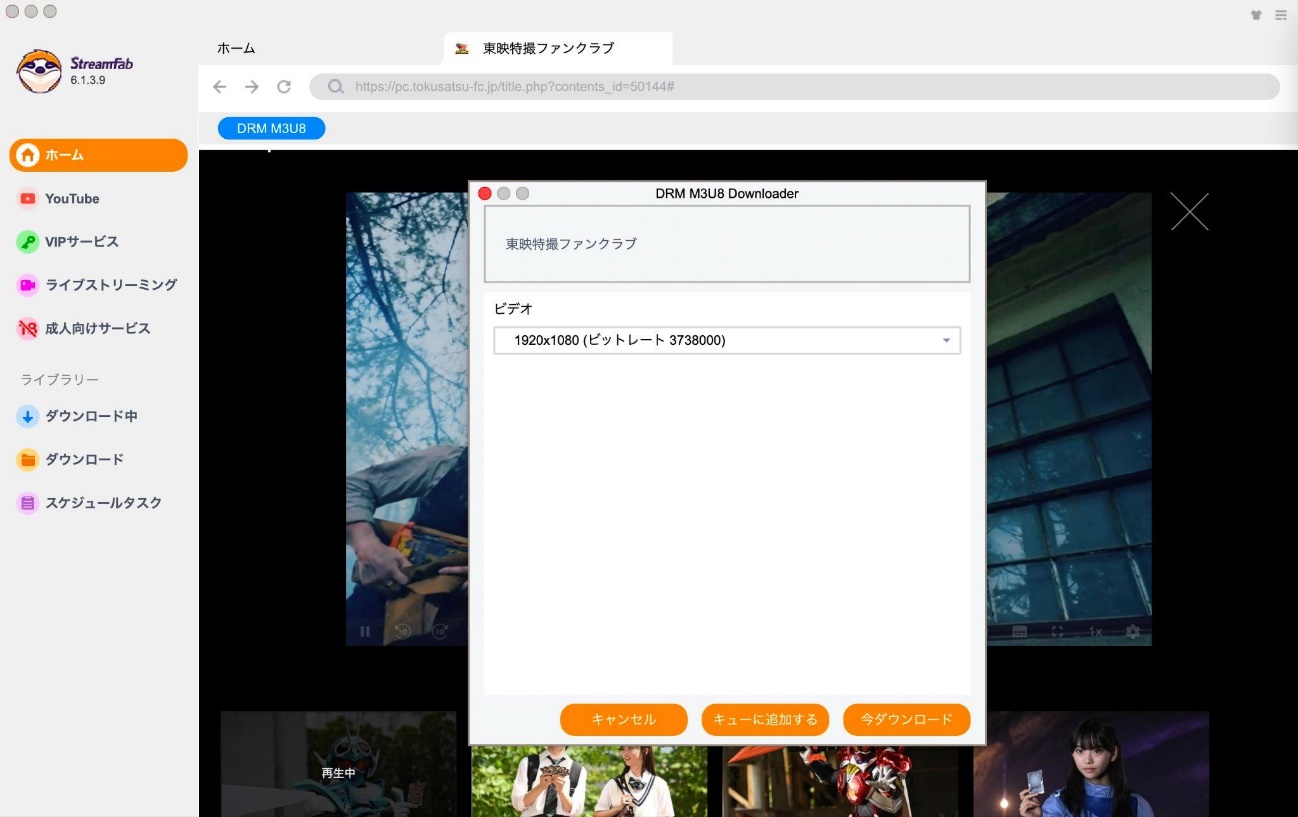This screenshot has height=817, width=1298.
Task: Change the 1x playback speed
Action: [x=1095, y=632]
